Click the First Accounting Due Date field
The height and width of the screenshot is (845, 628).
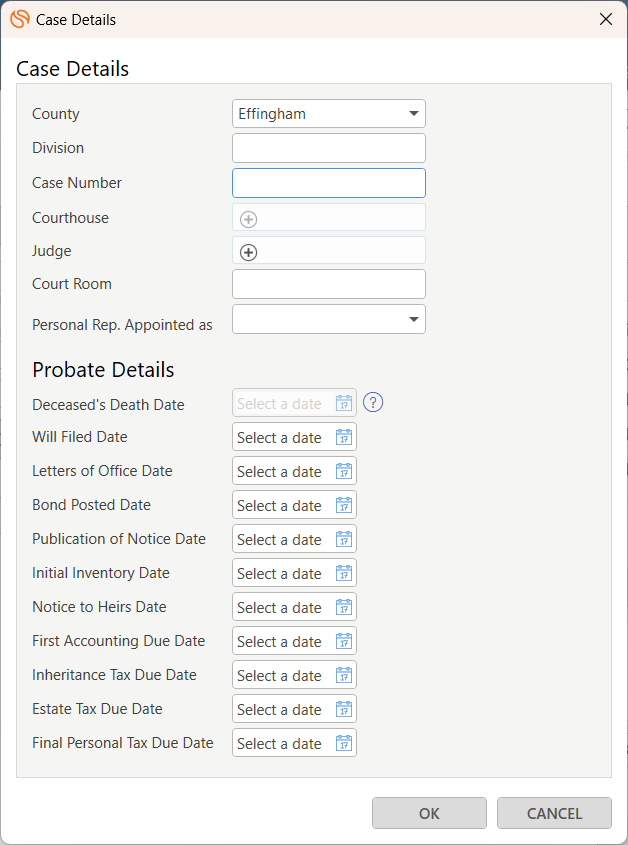click(294, 641)
